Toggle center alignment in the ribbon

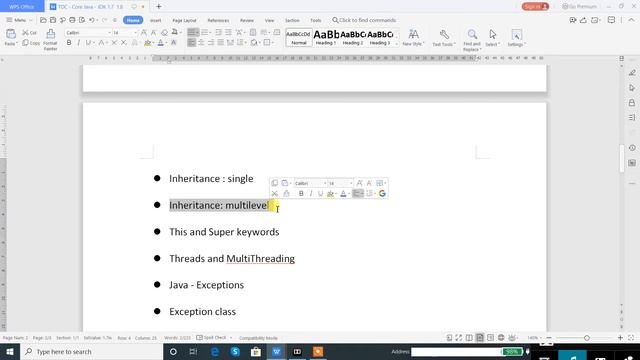[201, 42]
